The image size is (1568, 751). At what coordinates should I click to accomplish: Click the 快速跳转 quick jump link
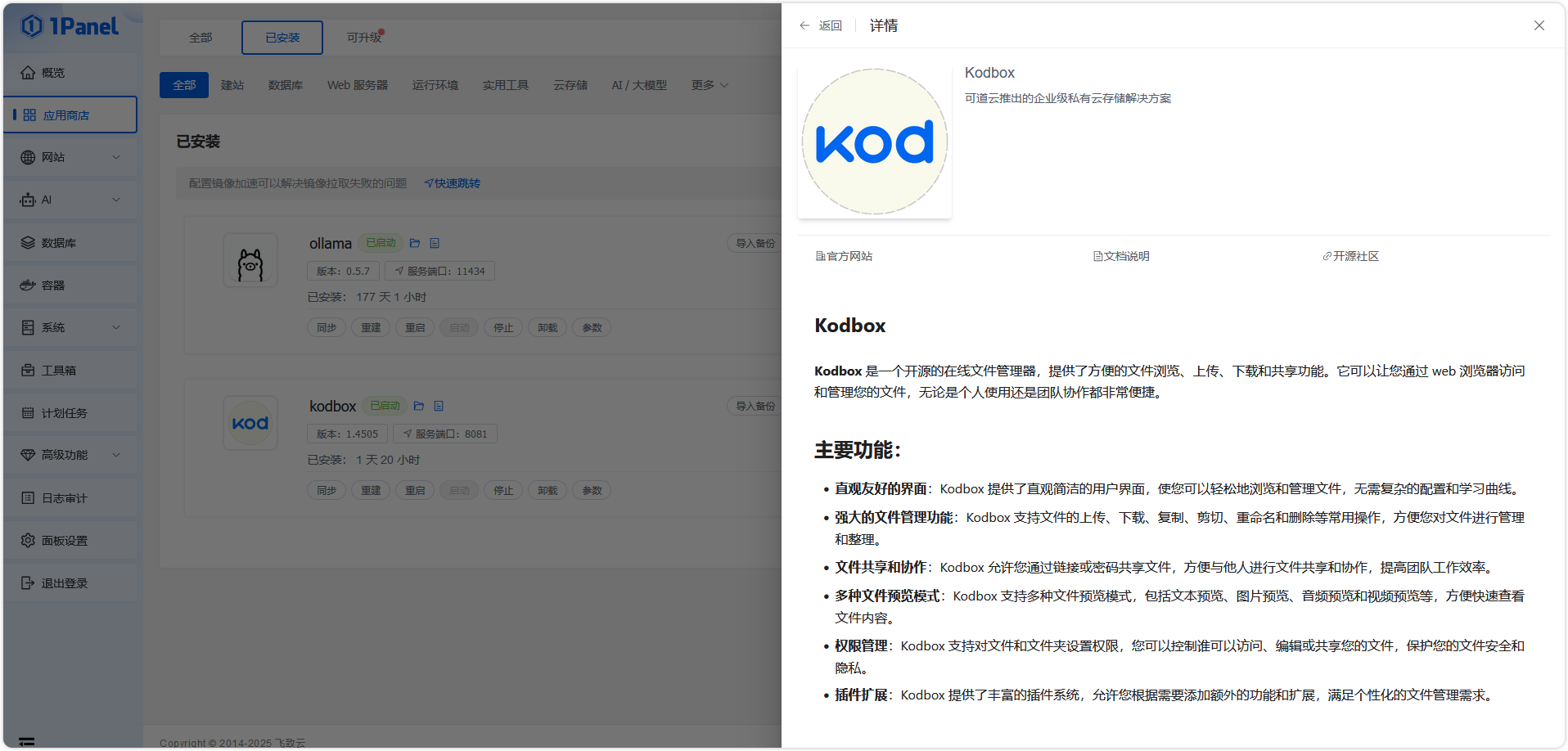(453, 183)
